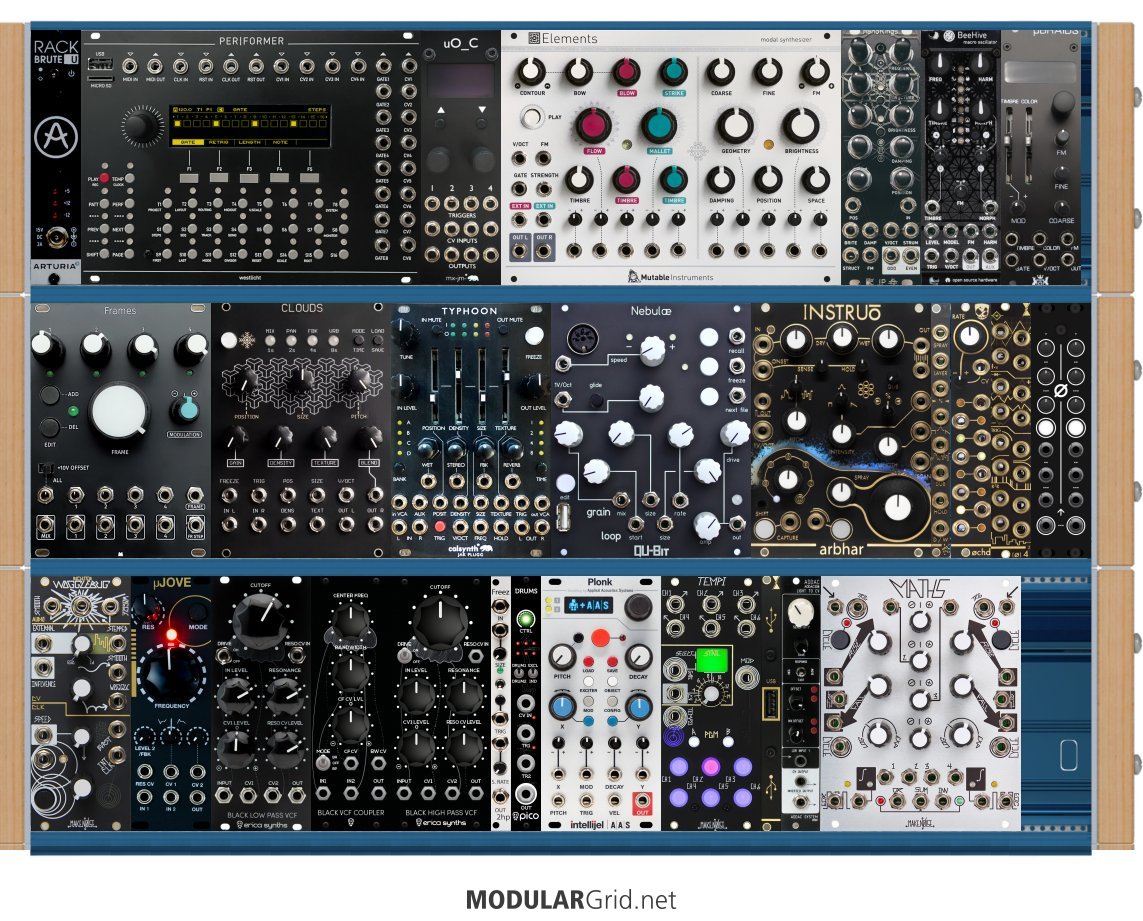The image size is (1143, 921).
Task: Click the BeeHive hexagon logo
Action: pos(949,36)
